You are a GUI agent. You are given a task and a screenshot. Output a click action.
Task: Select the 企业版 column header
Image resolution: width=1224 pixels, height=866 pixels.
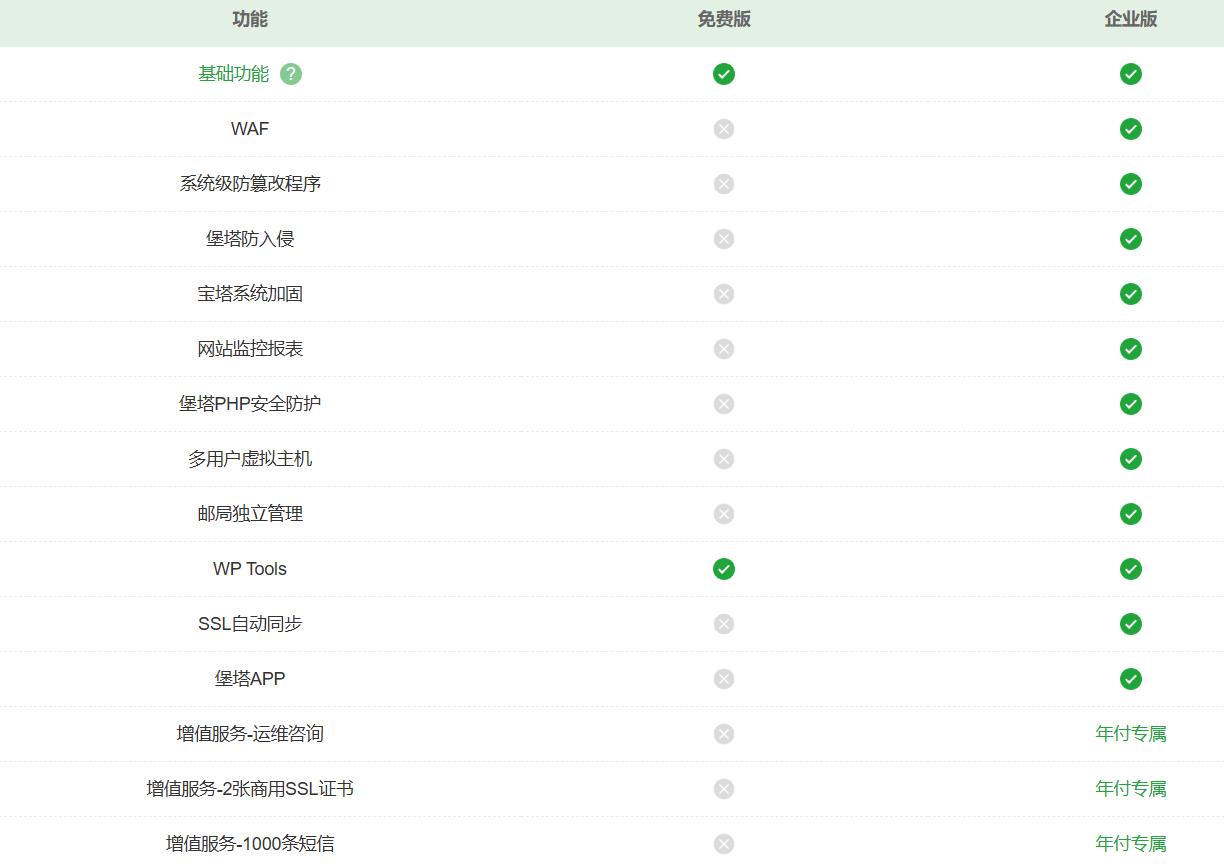(x=1131, y=19)
